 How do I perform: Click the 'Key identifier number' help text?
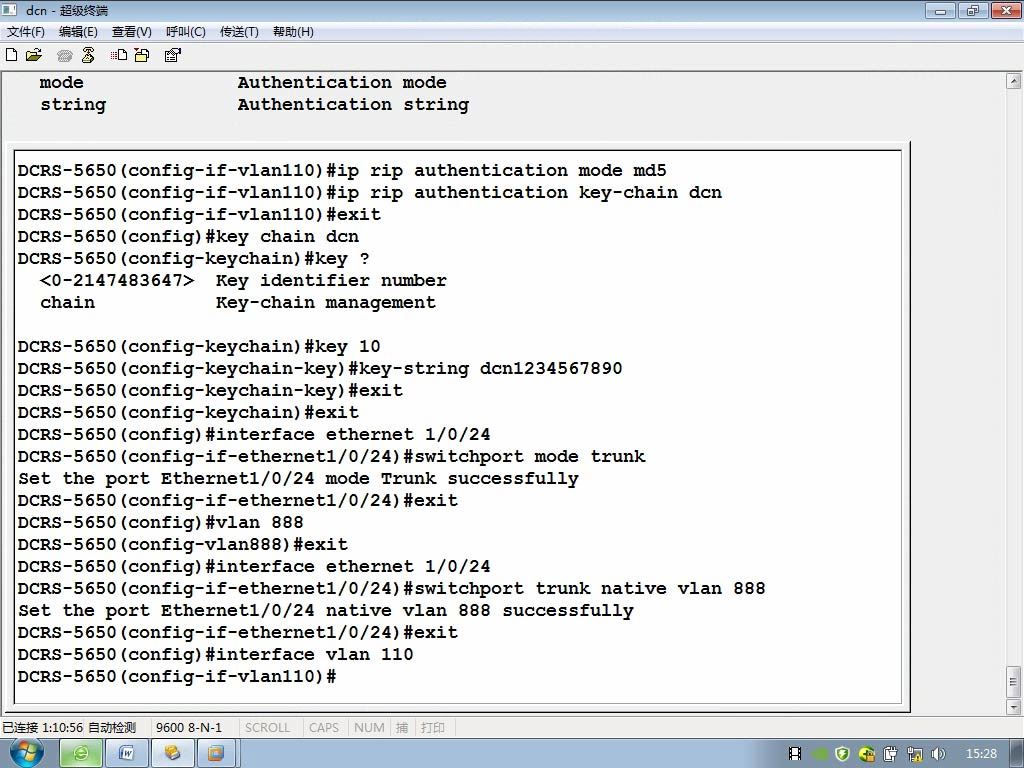point(332,281)
